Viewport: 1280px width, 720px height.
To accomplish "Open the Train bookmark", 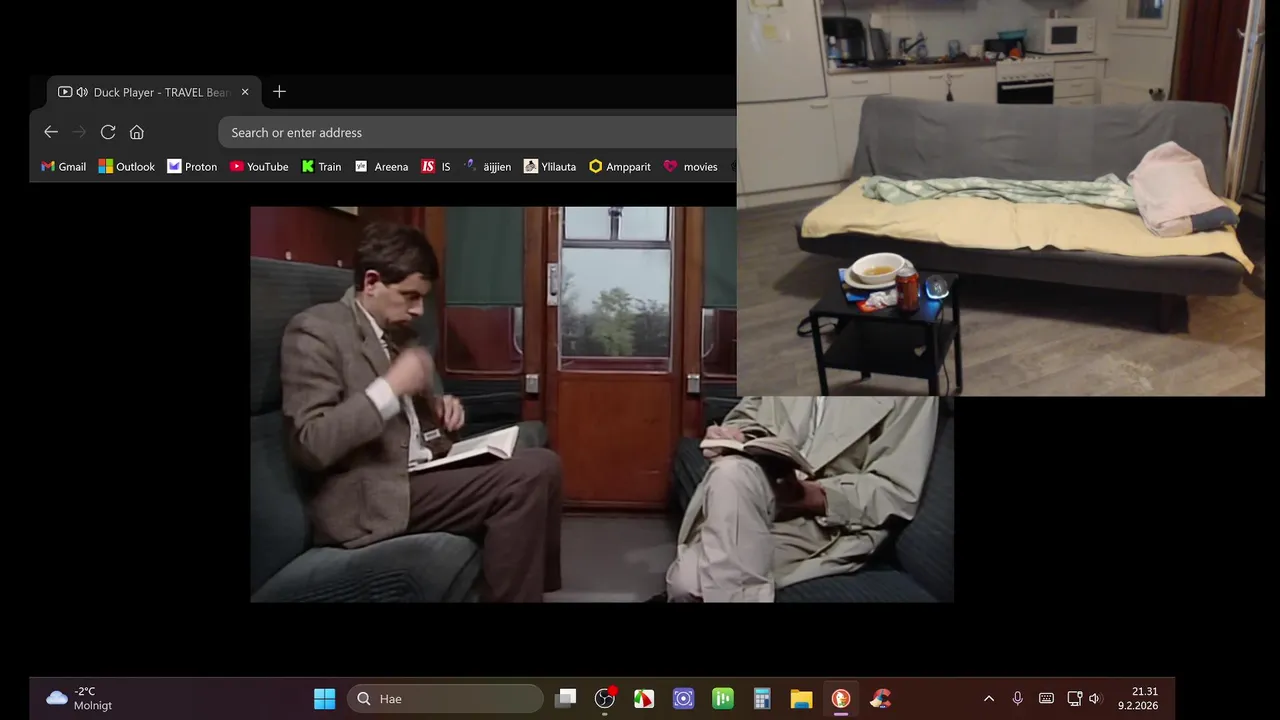I will pos(321,167).
